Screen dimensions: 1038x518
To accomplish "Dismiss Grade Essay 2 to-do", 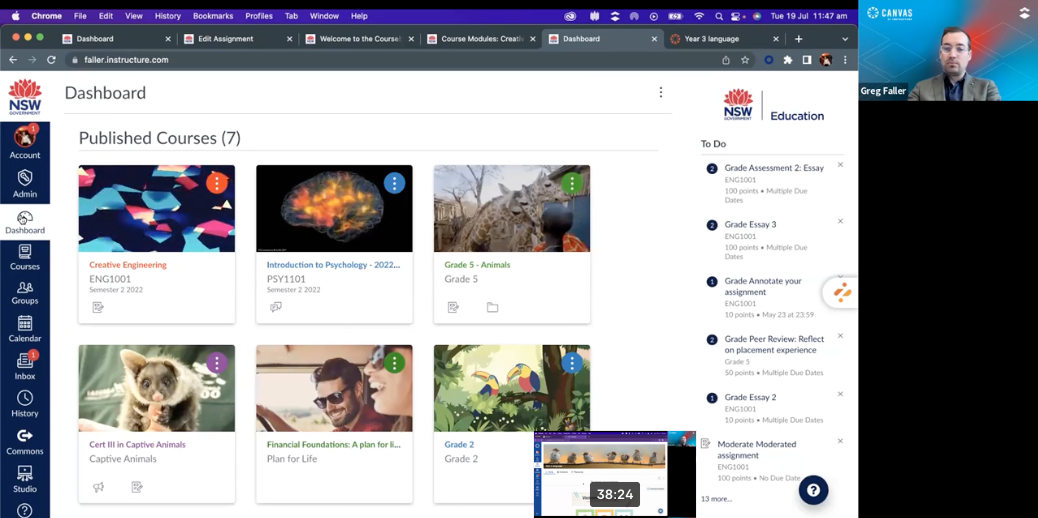I will [840, 394].
